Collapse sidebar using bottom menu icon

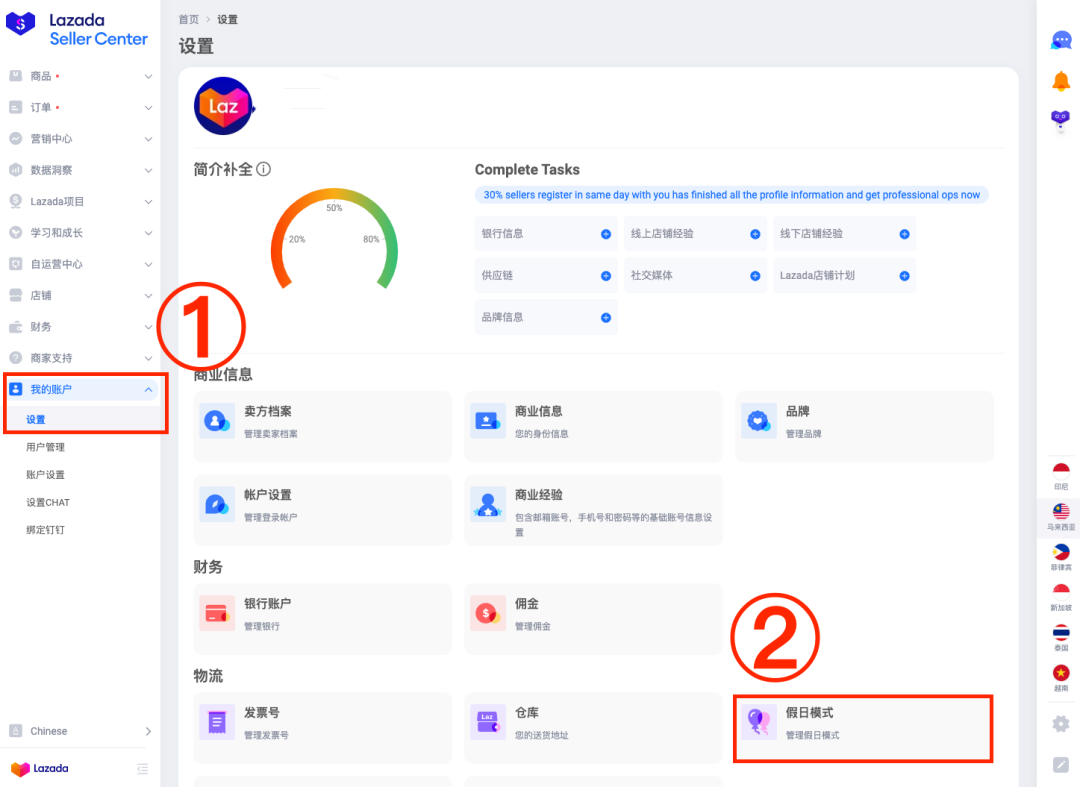pos(143,768)
